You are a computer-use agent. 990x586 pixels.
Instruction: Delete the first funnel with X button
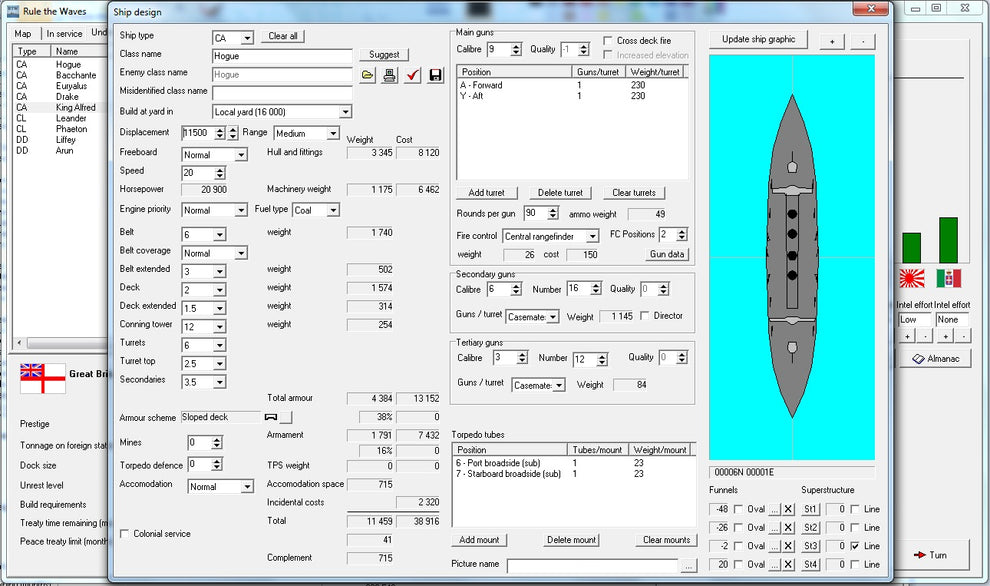tap(788, 509)
